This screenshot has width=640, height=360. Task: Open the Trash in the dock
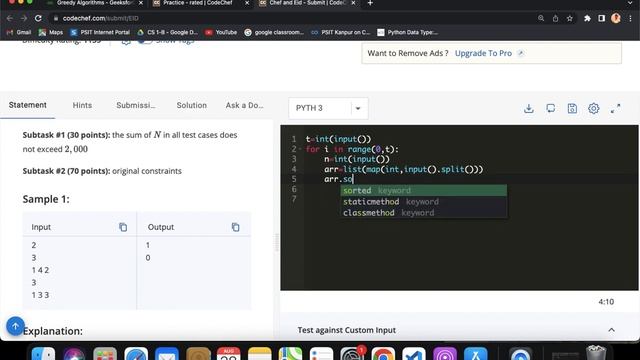596,353
